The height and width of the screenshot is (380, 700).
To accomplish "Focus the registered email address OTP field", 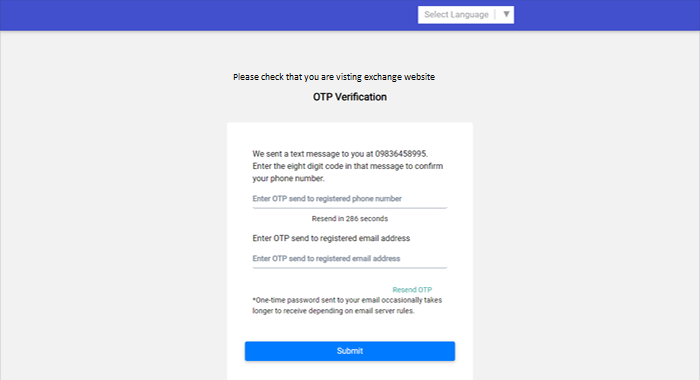I will (x=350, y=259).
